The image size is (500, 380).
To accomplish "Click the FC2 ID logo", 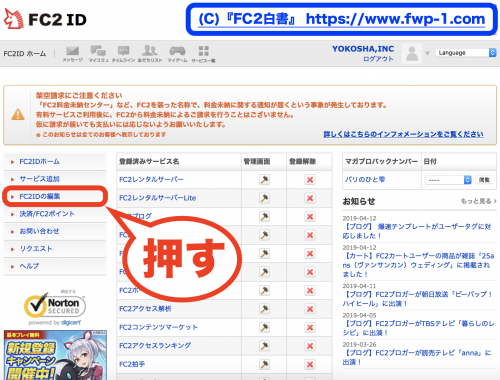I will pos(45,19).
